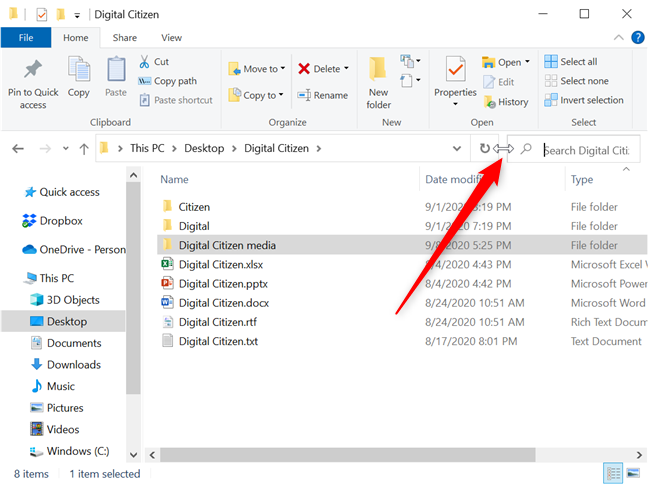Click the Copy ribbon icon

click(x=79, y=69)
